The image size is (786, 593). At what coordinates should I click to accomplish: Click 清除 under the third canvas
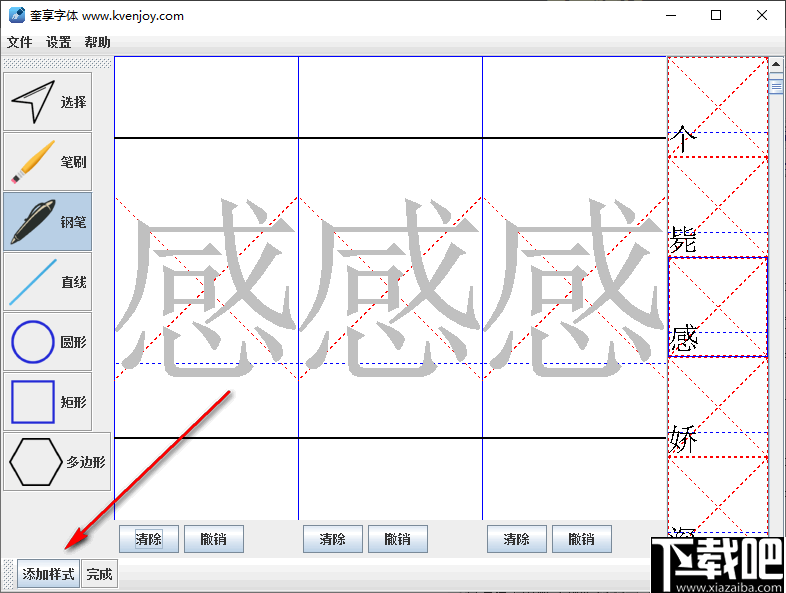[x=516, y=539]
